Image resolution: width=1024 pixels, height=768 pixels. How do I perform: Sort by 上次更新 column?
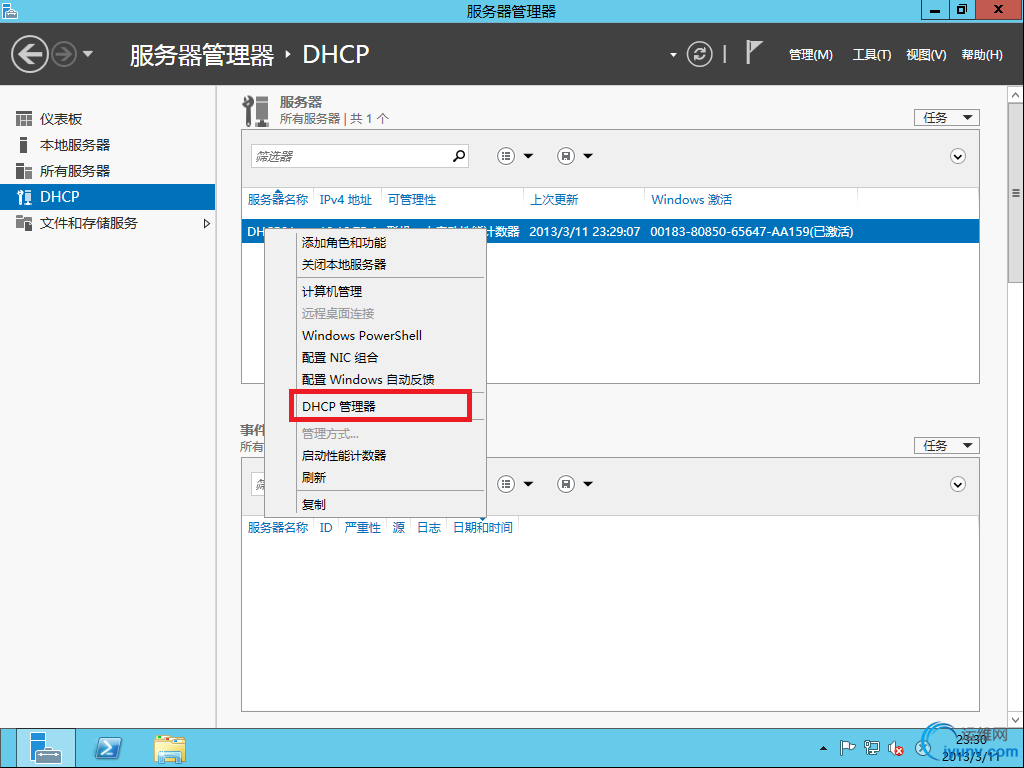[x=554, y=200]
